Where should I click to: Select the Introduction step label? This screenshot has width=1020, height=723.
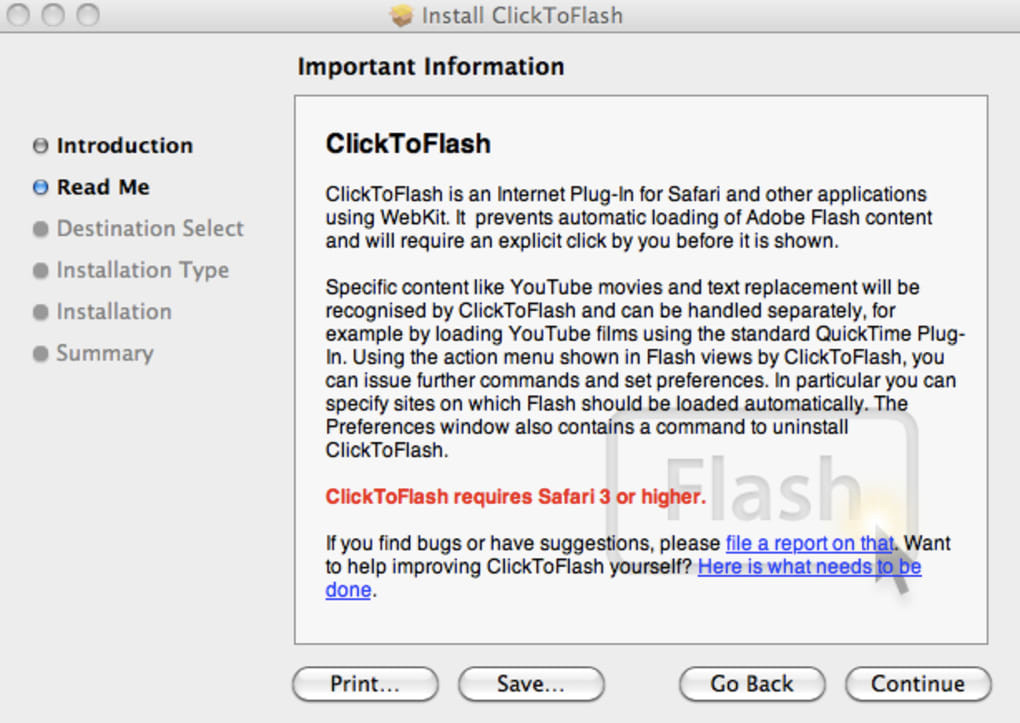tap(124, 146)
